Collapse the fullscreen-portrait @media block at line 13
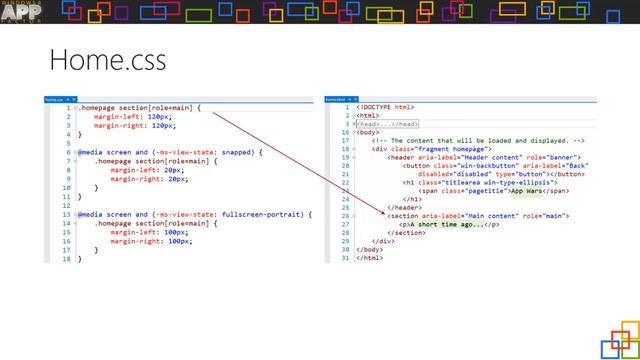 click(76, 215)
